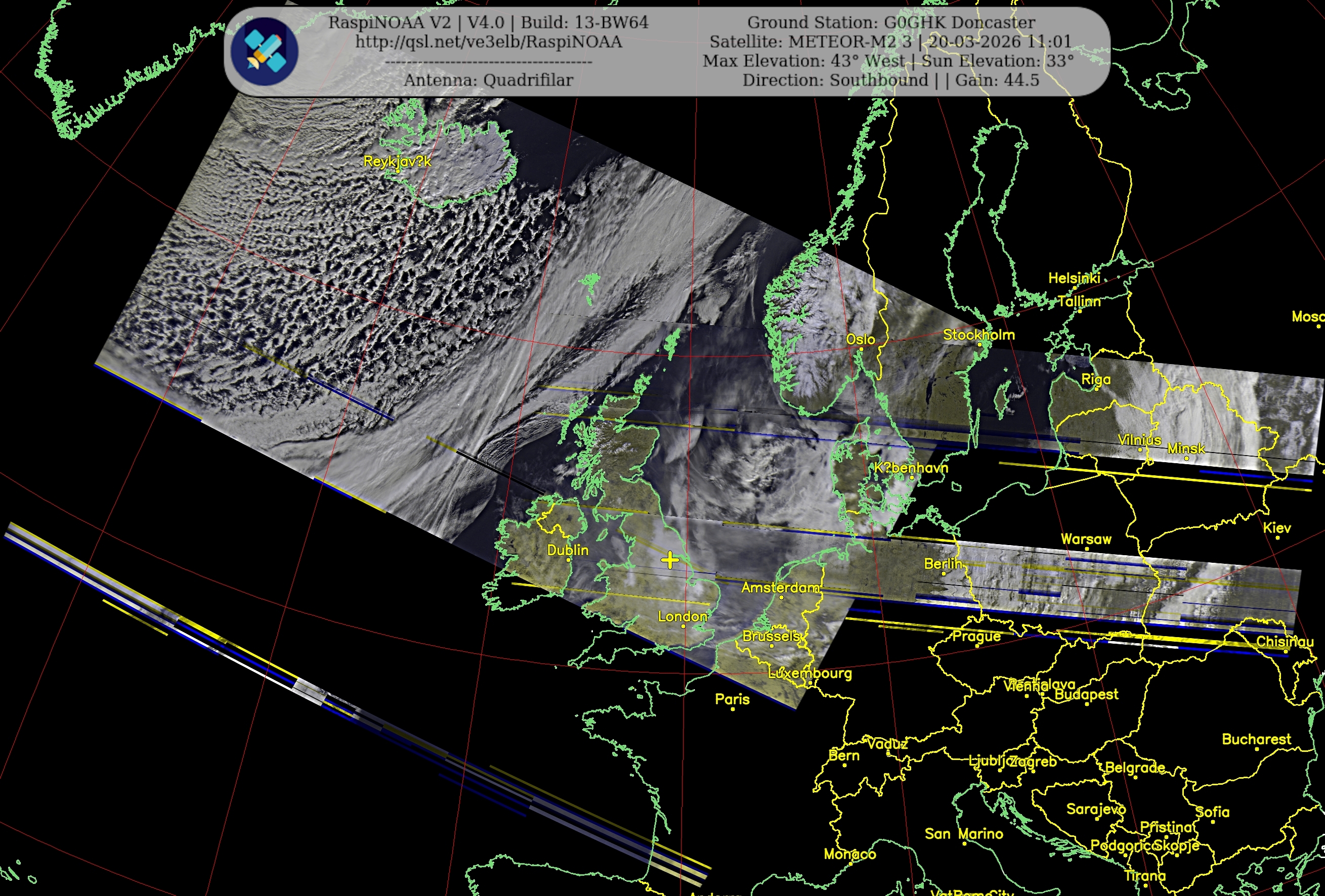Select the Stockholm city label
This screenshot has width=1325, height=896.
(x=978, y=335)
